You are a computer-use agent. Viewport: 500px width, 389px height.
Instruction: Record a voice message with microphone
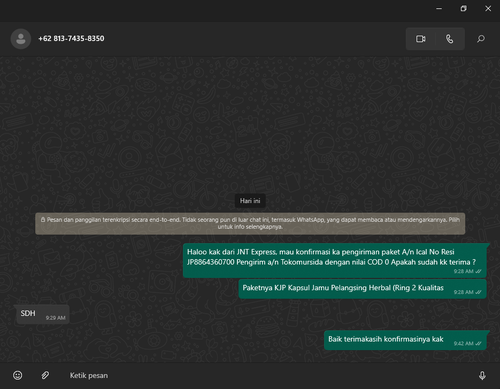tap(482, 376)
